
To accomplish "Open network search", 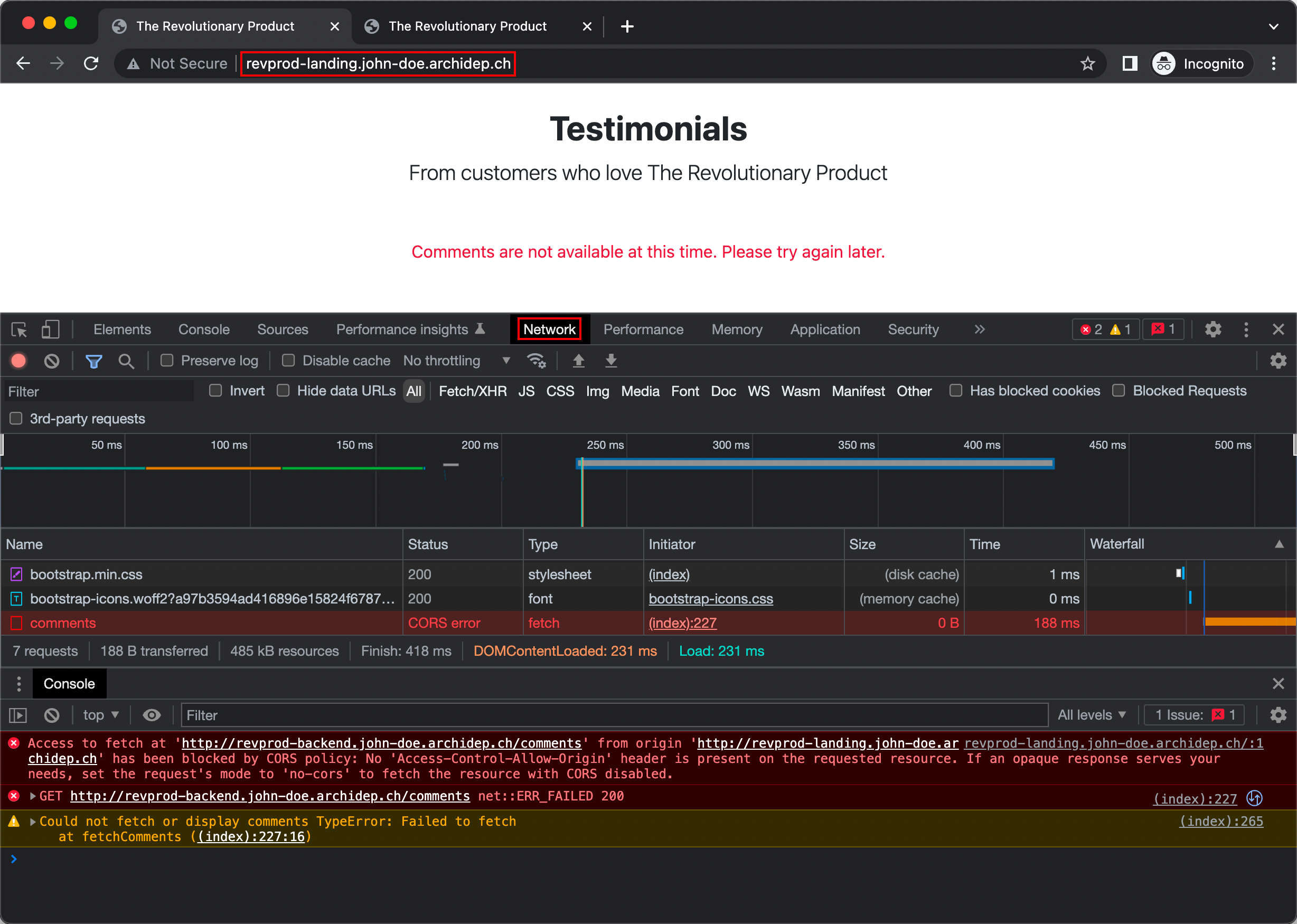I will pyautogui.click(x=126, y=361).
